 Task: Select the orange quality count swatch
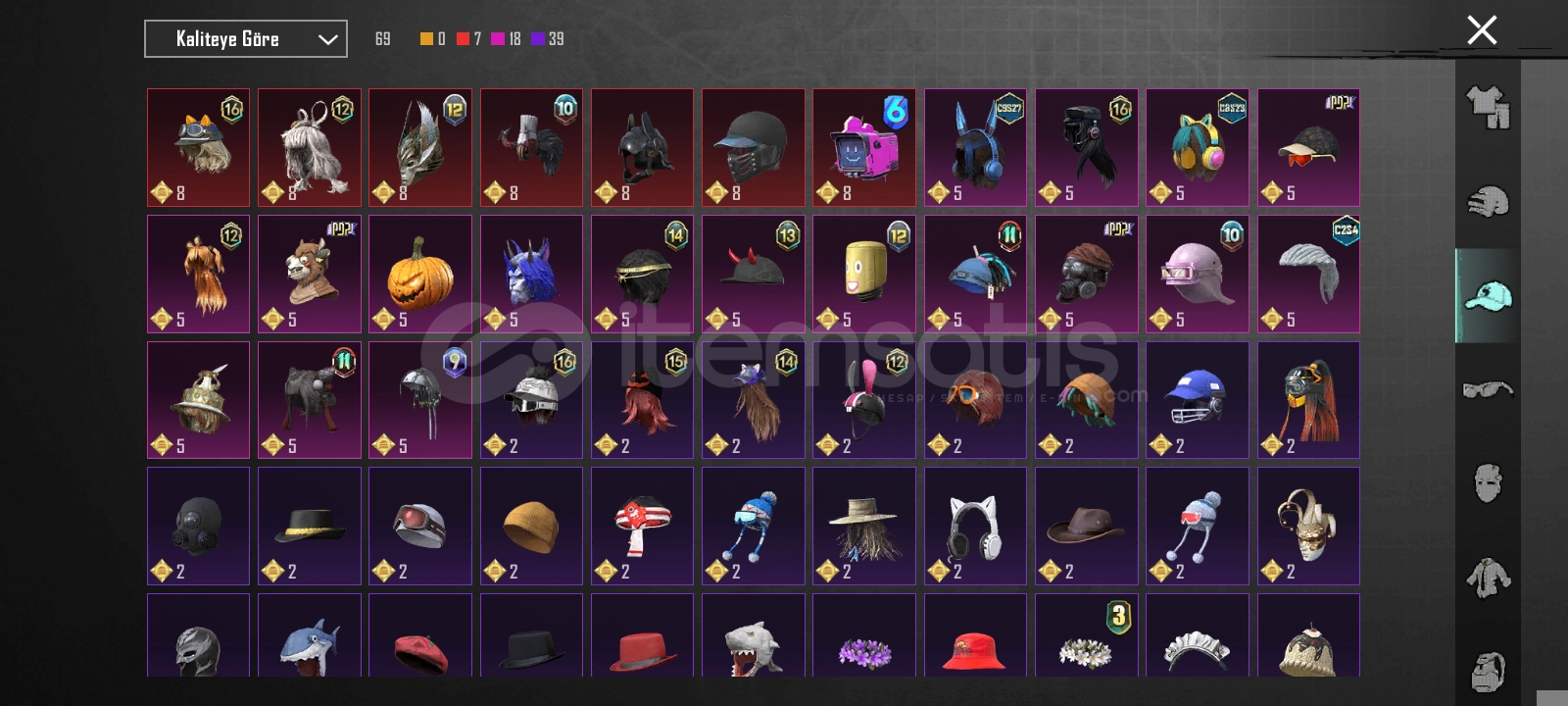tap(426, 39)
